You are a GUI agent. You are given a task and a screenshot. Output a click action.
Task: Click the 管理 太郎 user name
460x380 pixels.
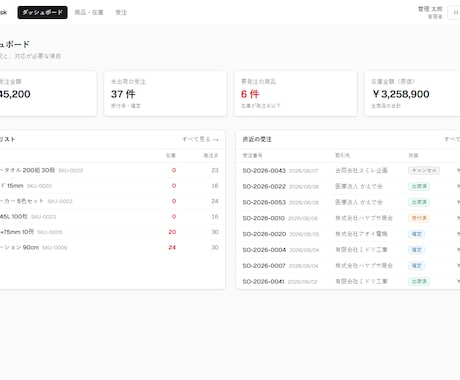tap(430, 9)
